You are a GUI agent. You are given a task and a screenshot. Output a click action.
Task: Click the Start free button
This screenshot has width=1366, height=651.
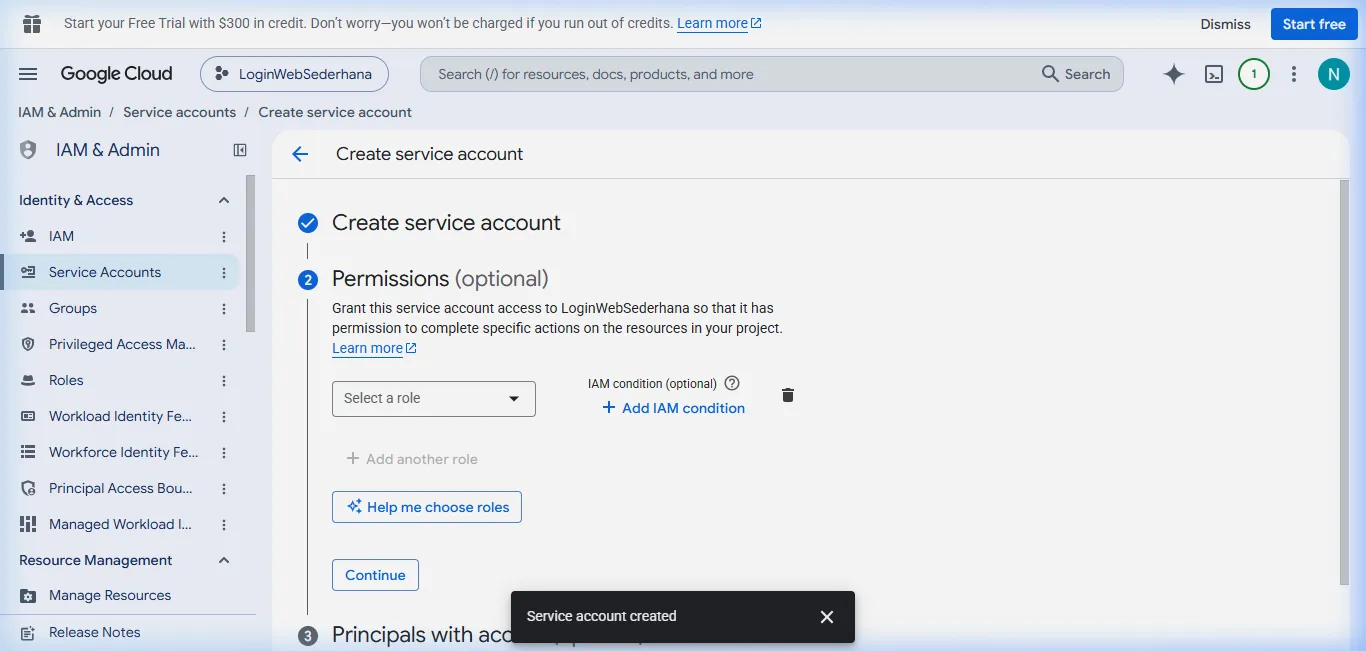[x=1314, y=24]
